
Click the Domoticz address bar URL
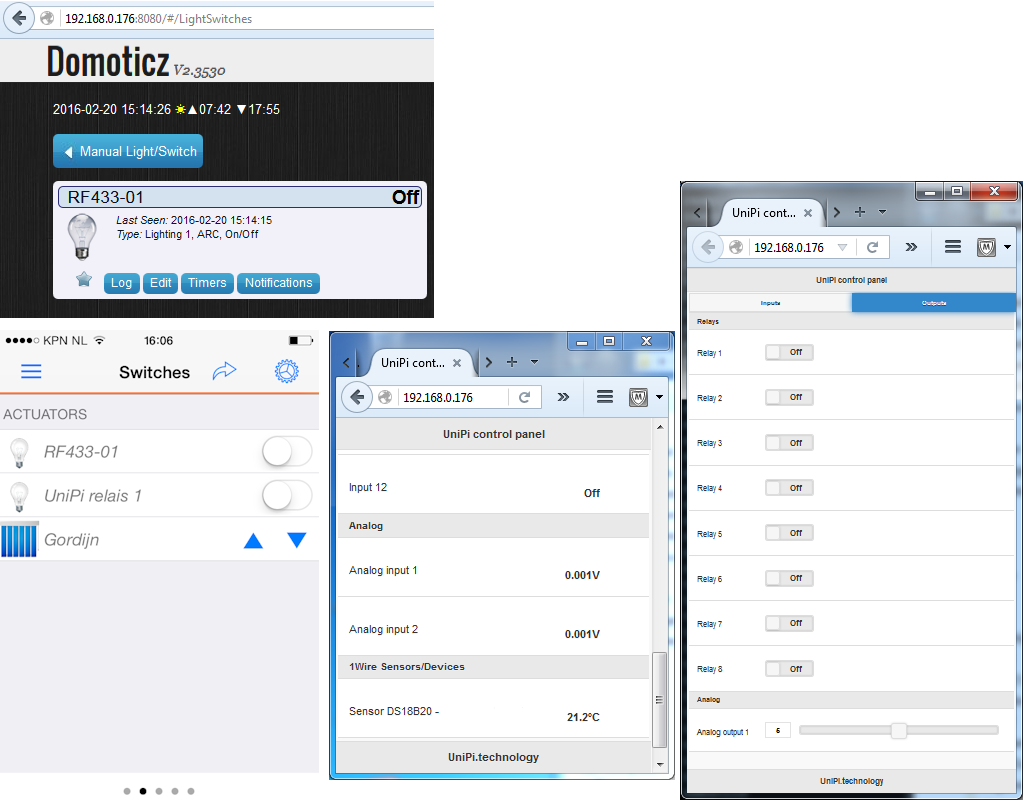(159, 19)
